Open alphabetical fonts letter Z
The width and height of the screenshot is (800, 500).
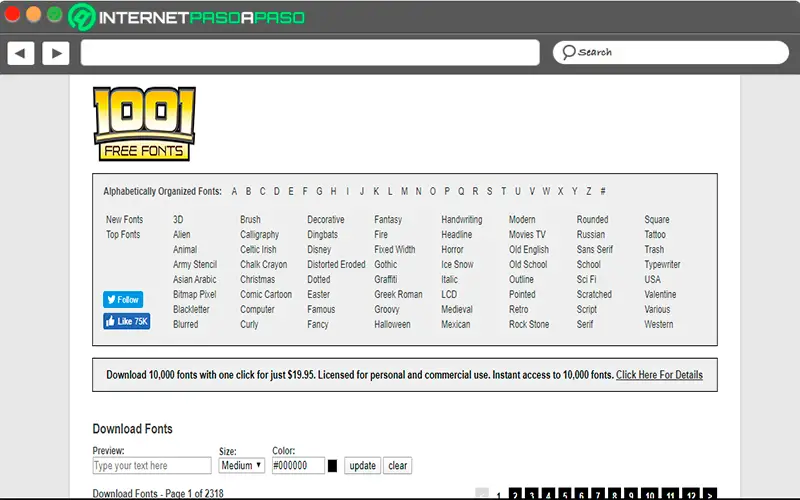tap(589, 191)
